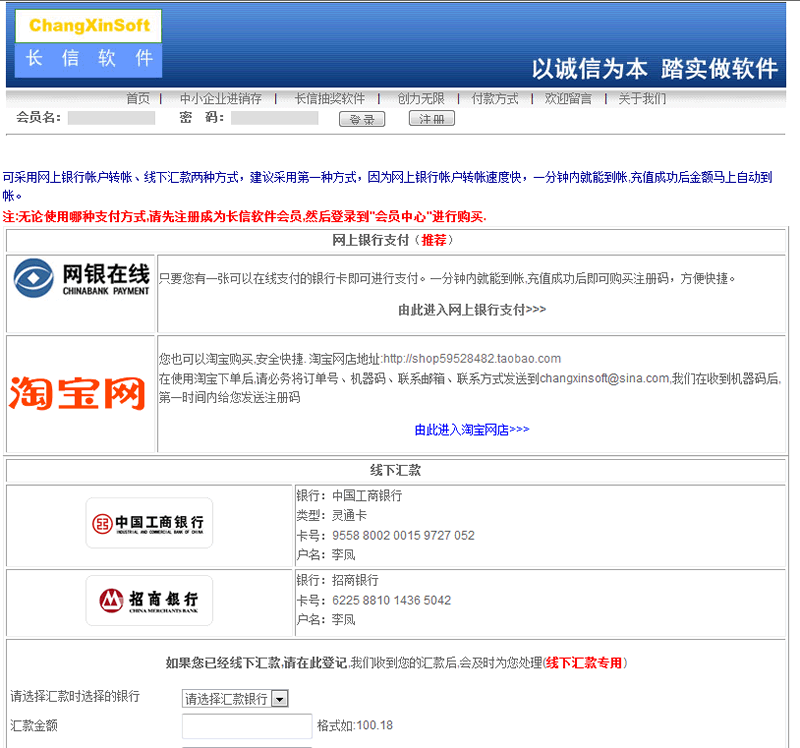Click the 您也可以淘宝购买,安全快捷 text
Image resolution: width=800 pixels, height=748 pixels.
pos(360,359)
